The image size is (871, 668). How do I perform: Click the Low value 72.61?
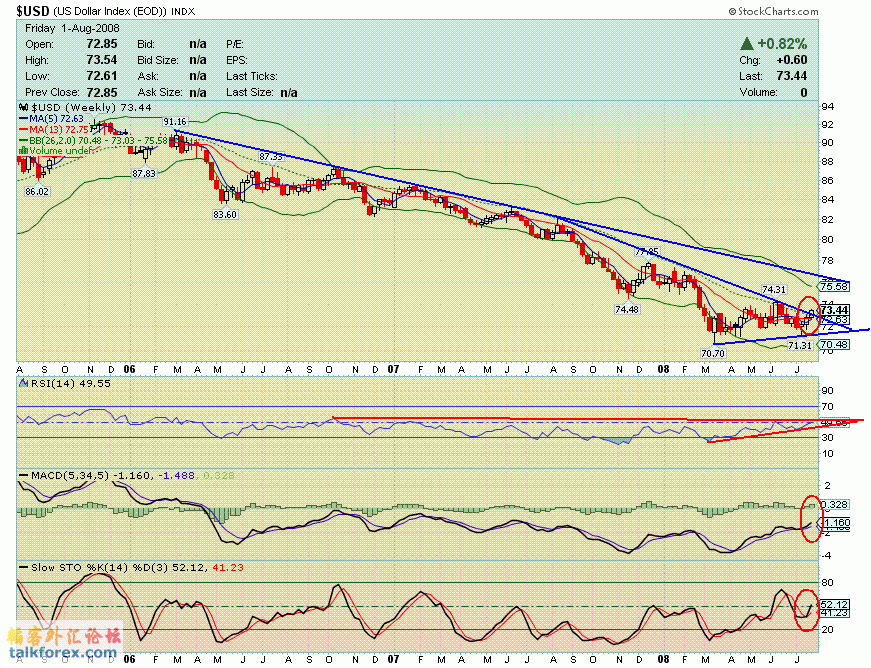[102, 76]
